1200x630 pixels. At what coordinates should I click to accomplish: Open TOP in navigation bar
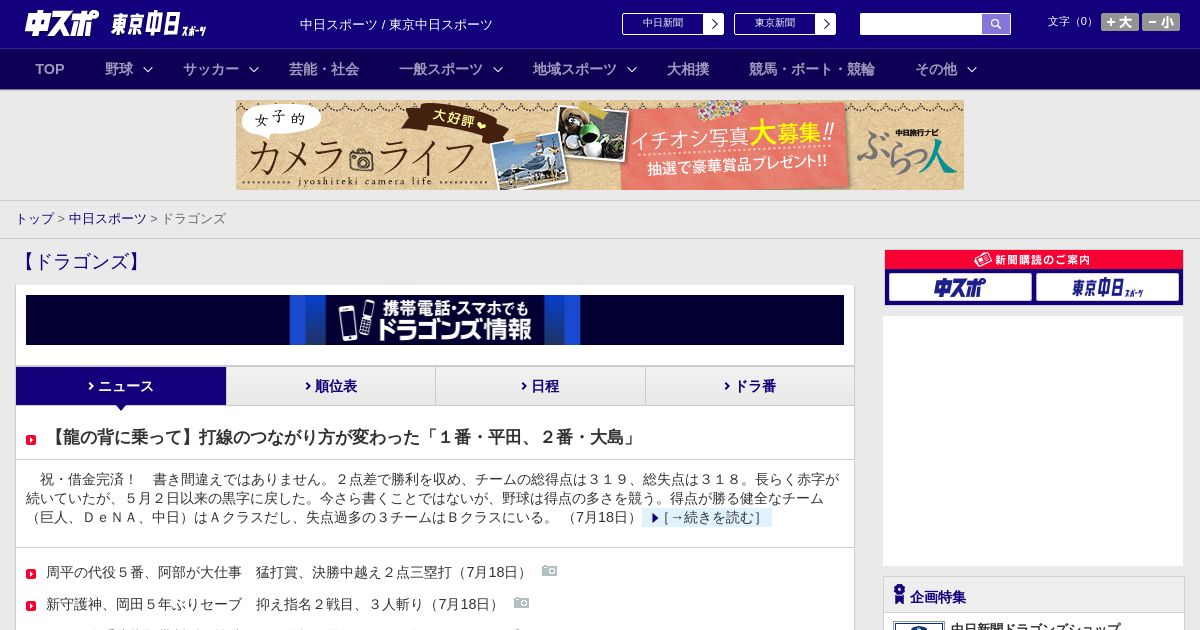[50, 69]
